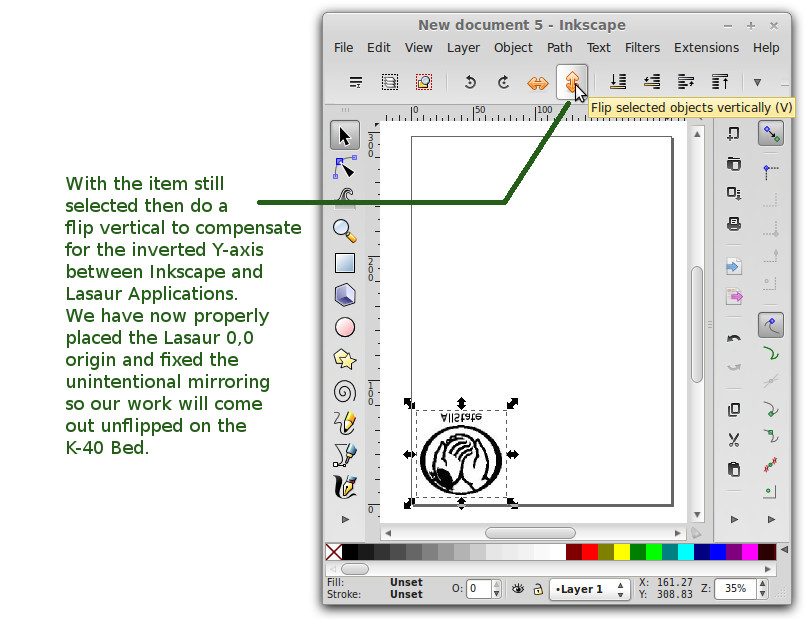
Task: Select the Spiral tool
Action: 344,392
